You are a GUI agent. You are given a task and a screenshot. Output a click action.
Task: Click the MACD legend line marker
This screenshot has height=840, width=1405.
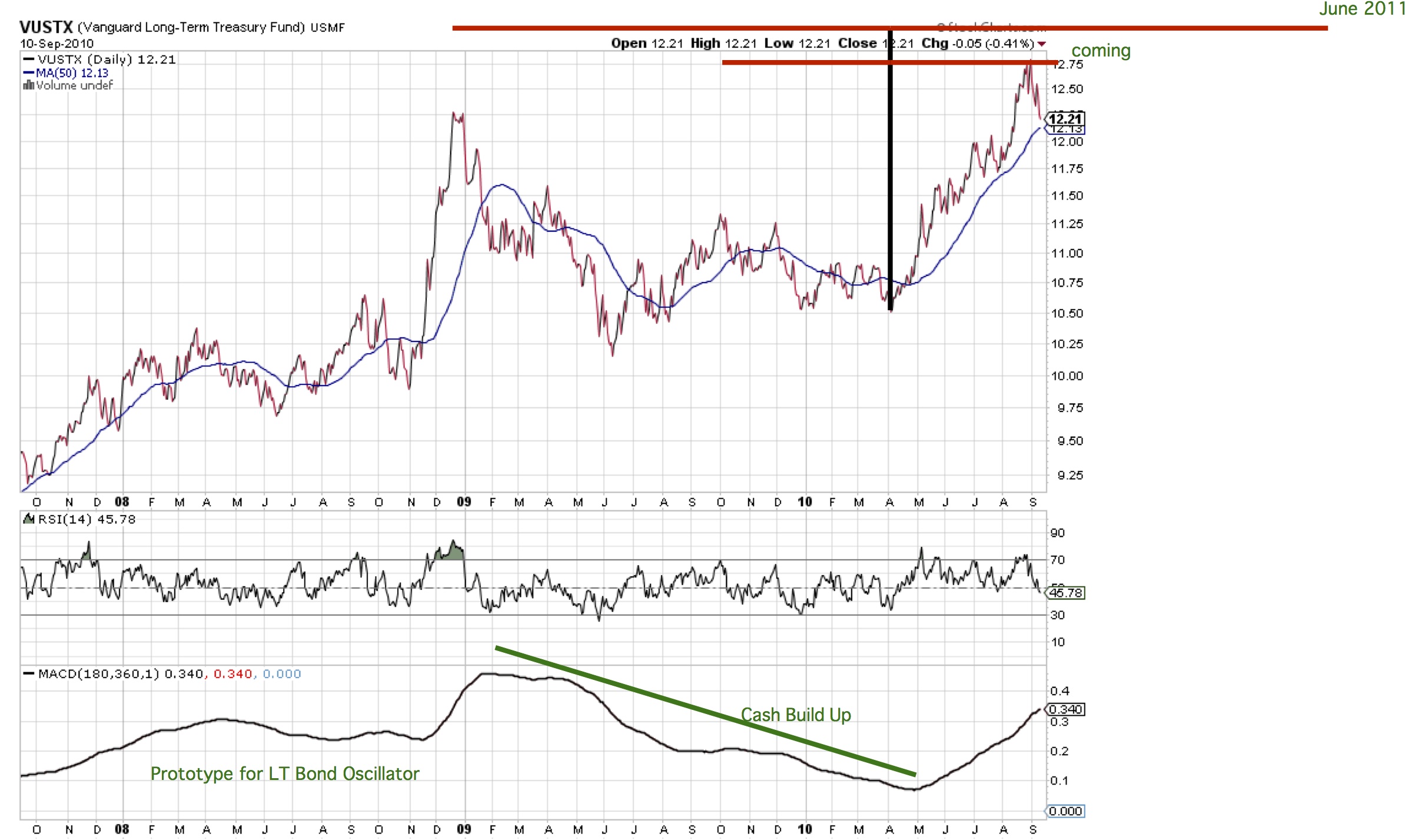click(28, 673)
